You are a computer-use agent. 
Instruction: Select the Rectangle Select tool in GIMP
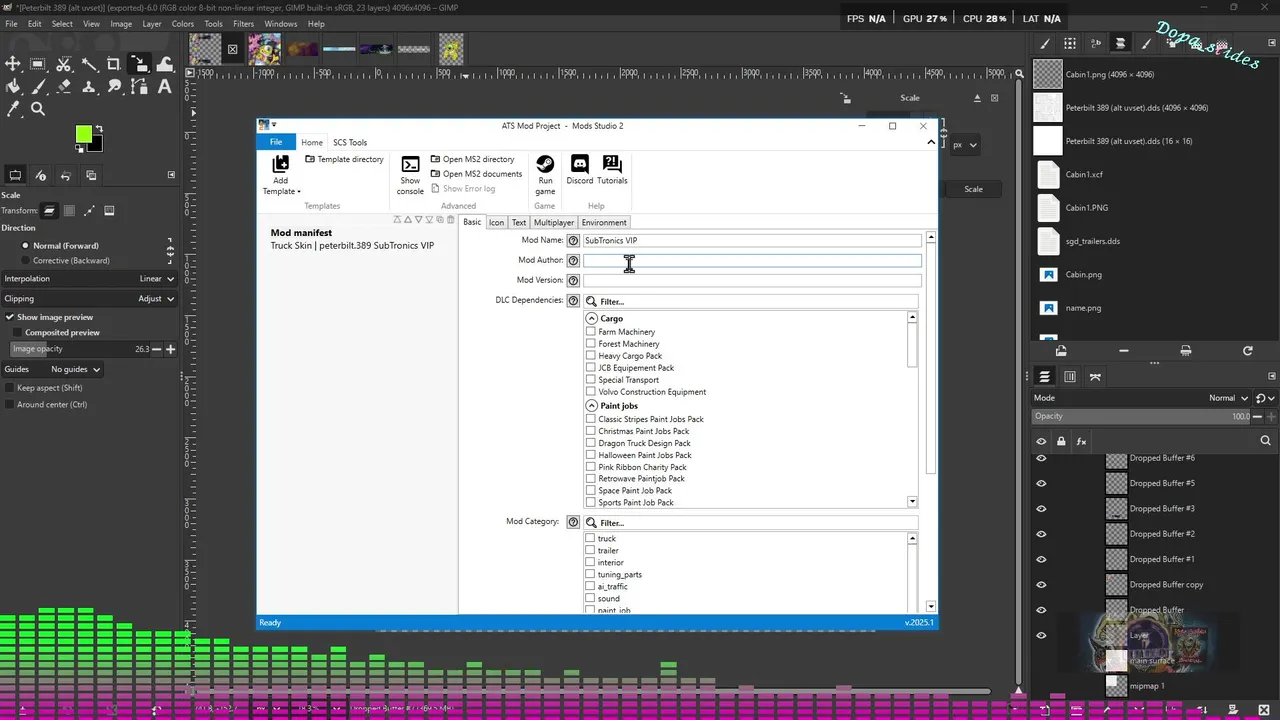38,64
